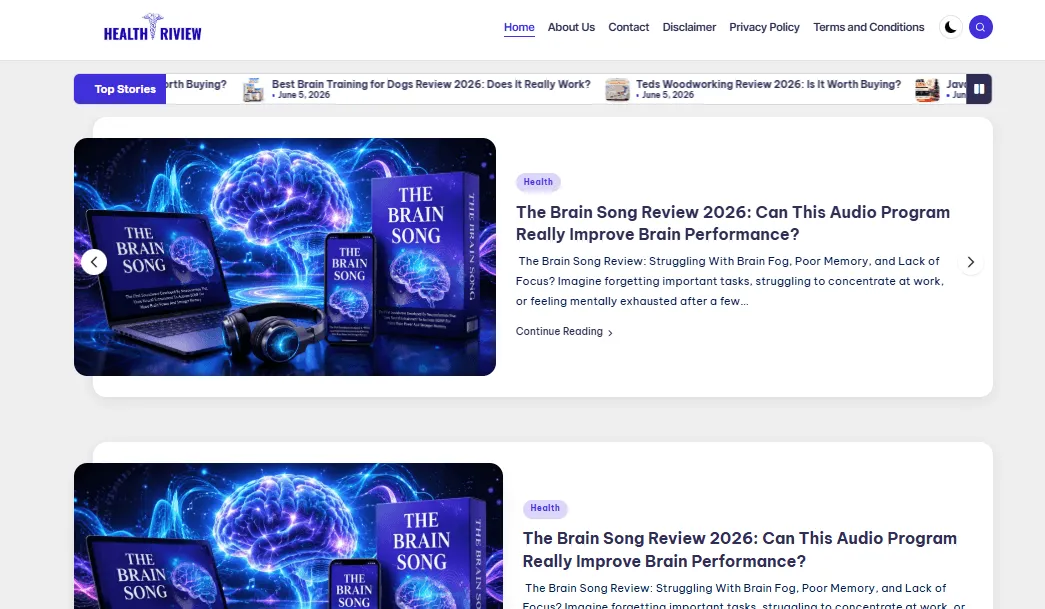Pause the Top Stories ticker
Image resolution: width=1045 pixels, height=609 pixels.
pyautogui.click(x=979, y=89)
